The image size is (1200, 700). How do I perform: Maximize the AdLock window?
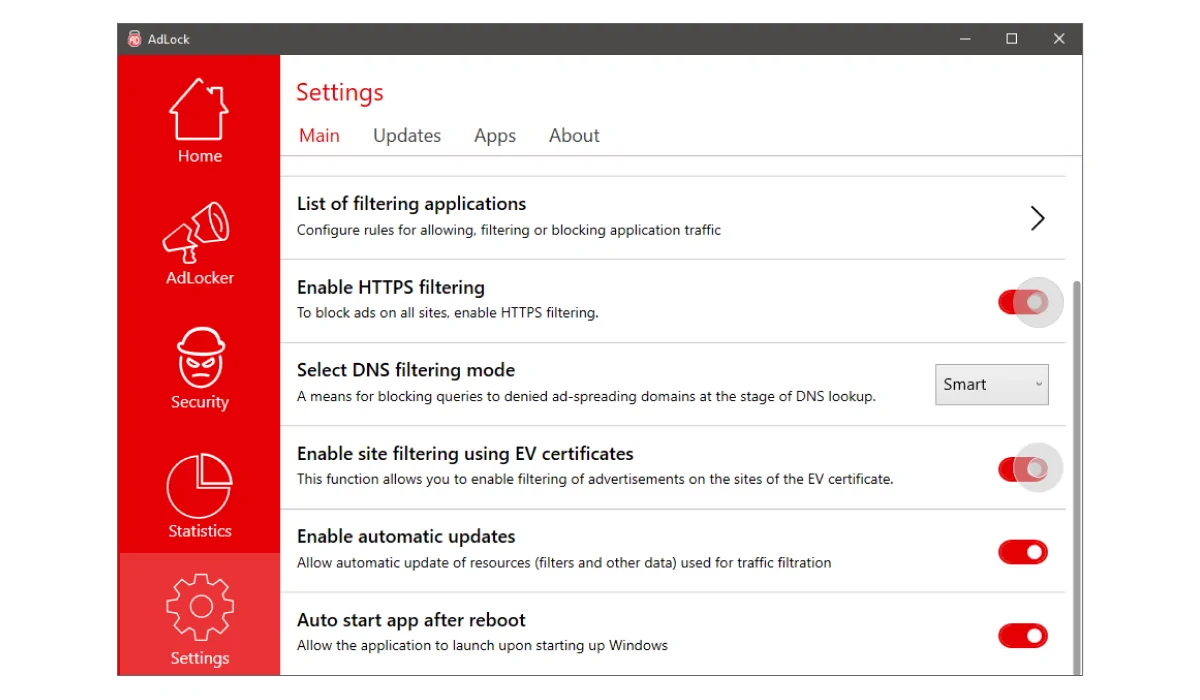pos(1012,39)
